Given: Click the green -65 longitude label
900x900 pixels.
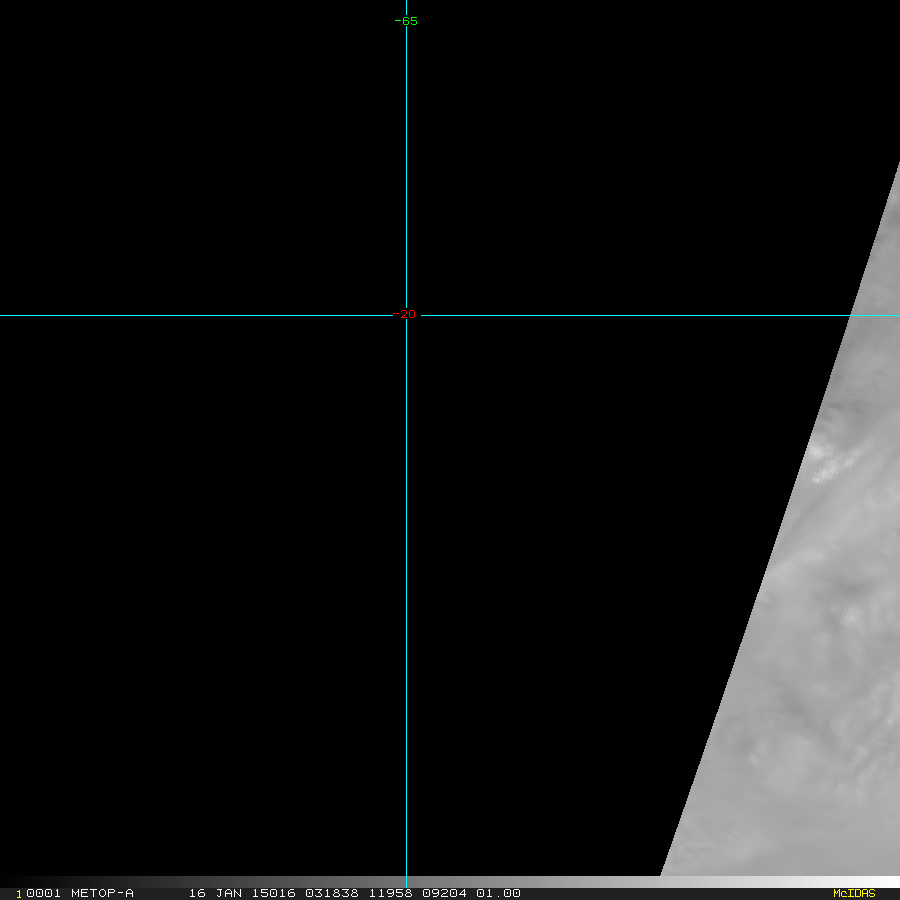Looking at the screenshot, I should tap(406, 21).
